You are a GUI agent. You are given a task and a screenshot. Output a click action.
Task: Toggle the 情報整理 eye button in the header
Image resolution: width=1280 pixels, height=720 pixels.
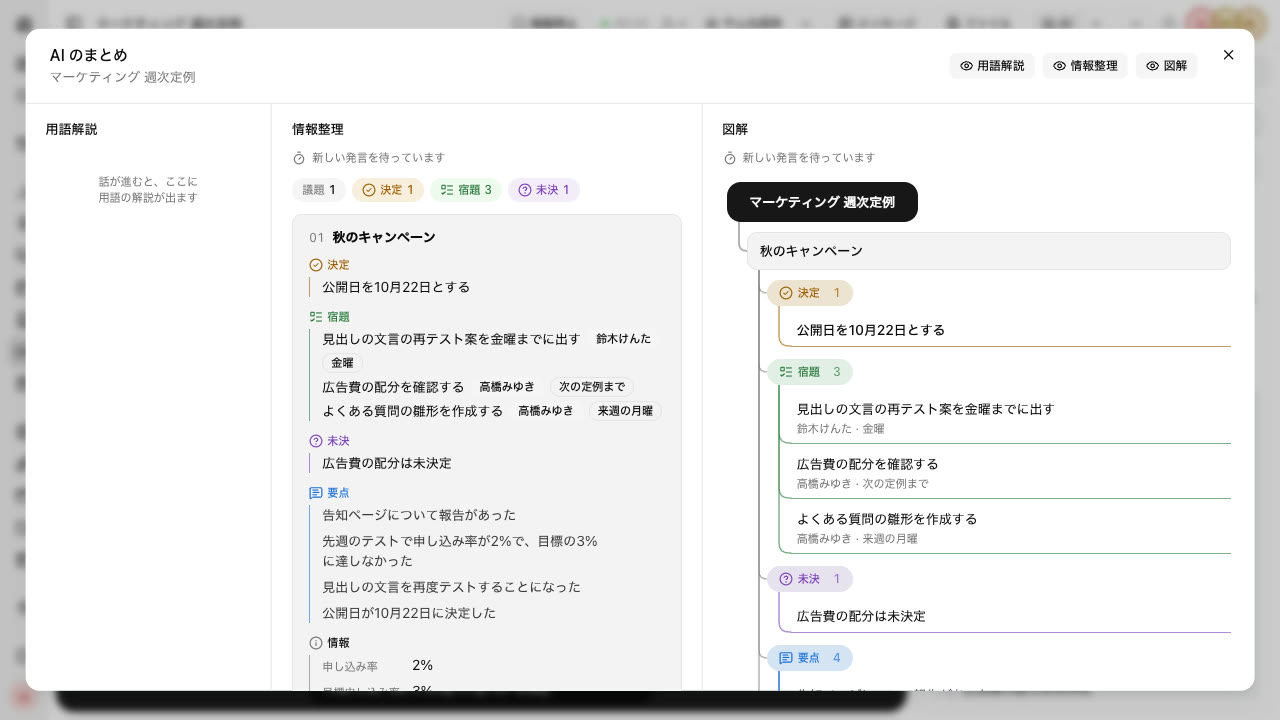[x=1085, y=66]
